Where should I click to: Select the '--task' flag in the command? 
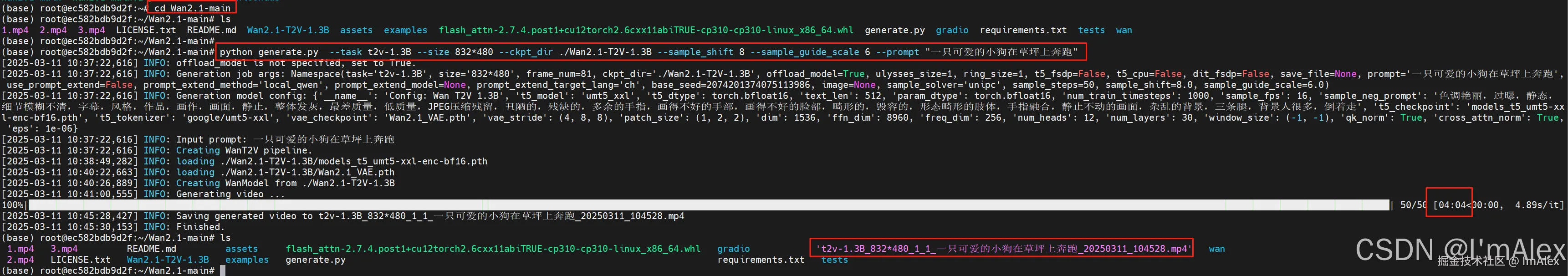(346, 52)
